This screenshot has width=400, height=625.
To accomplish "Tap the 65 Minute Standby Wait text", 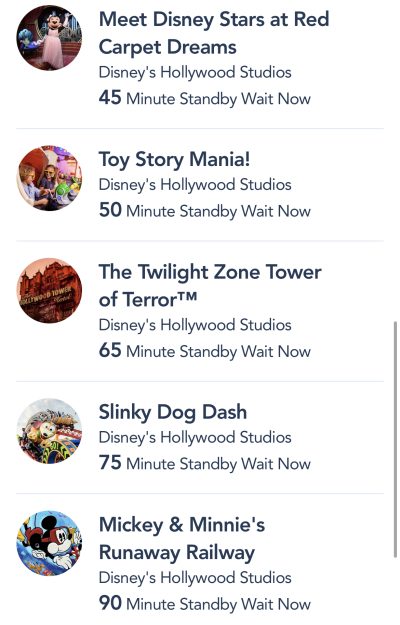I will pos(205,351).
